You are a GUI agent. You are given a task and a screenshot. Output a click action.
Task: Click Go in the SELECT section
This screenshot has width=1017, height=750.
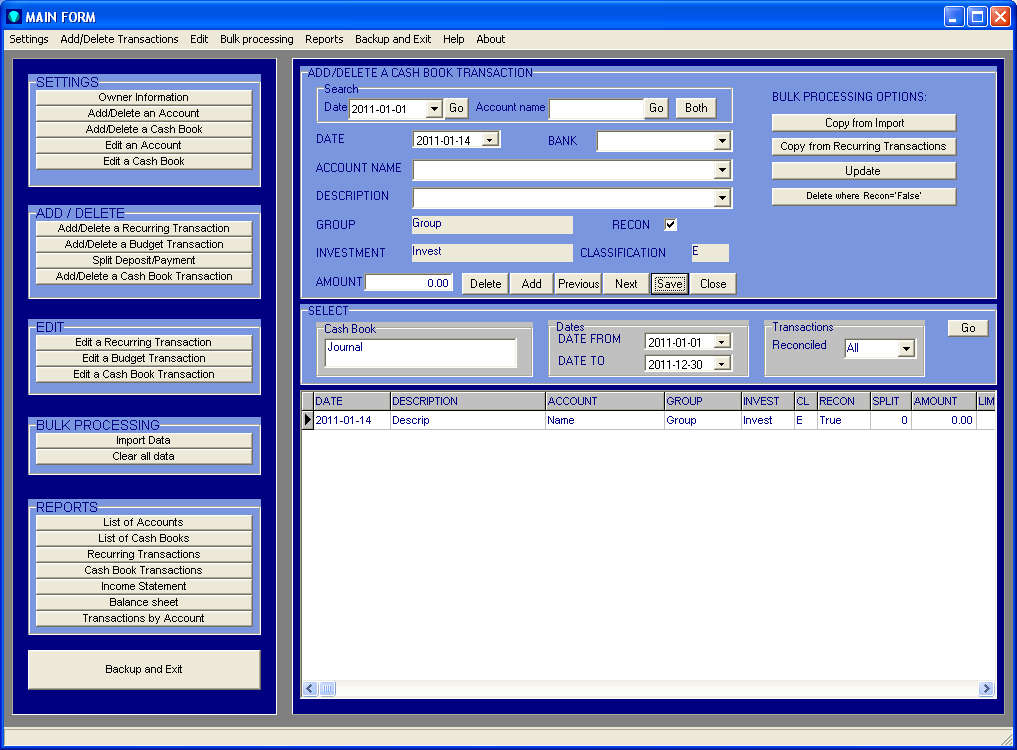pyautogui.click(x=966, y=327)
